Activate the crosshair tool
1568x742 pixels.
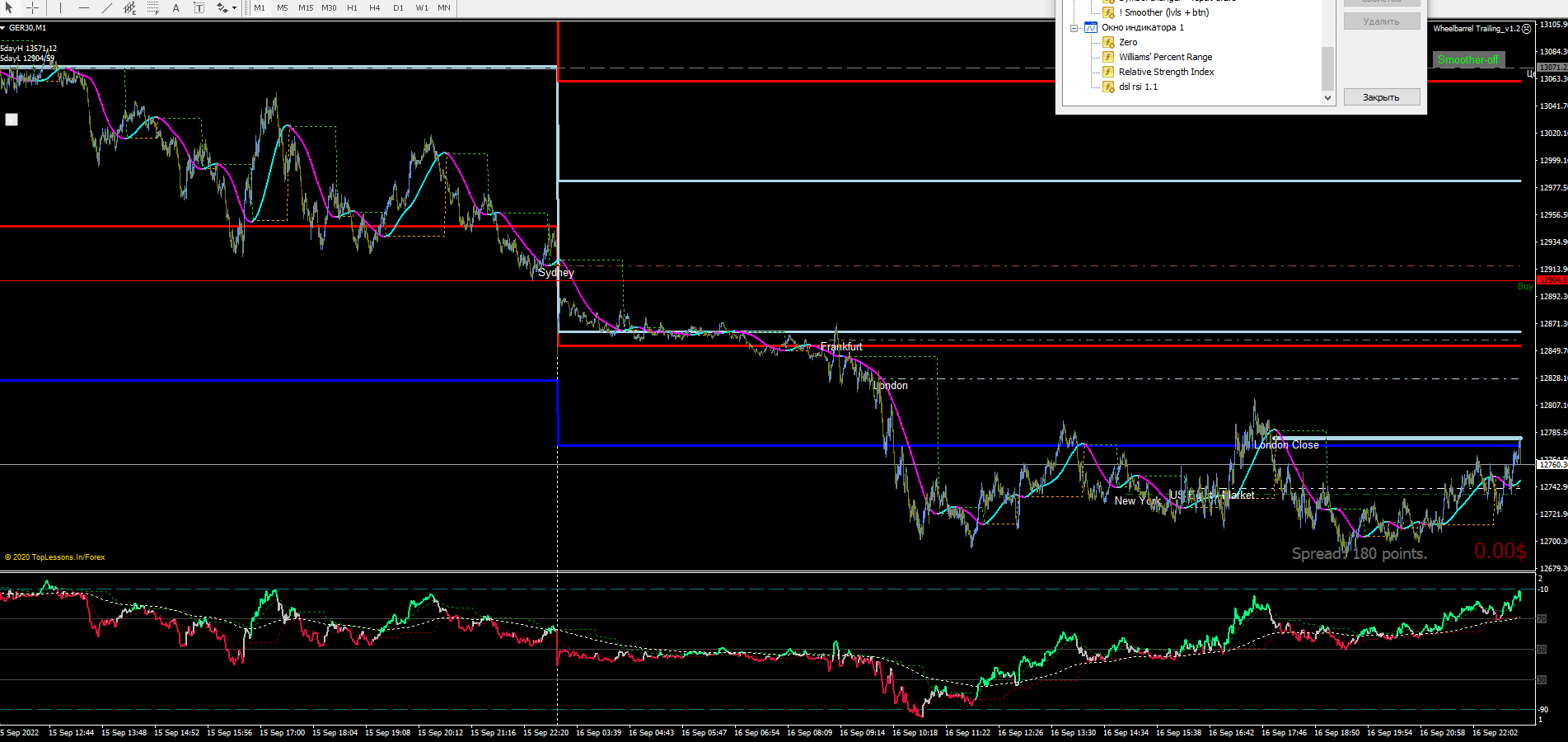(33, 7)
